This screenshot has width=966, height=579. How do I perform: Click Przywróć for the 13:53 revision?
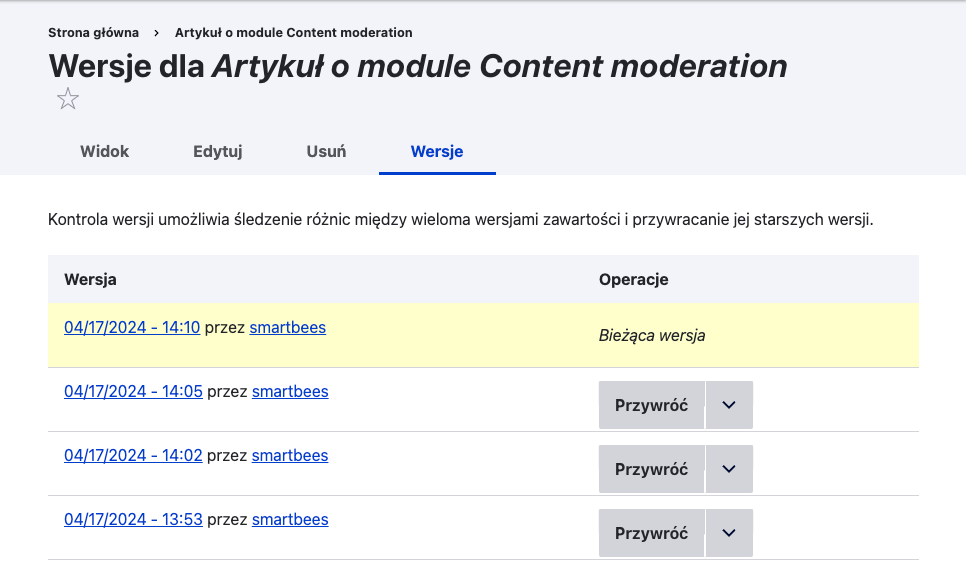pos(651,532)
